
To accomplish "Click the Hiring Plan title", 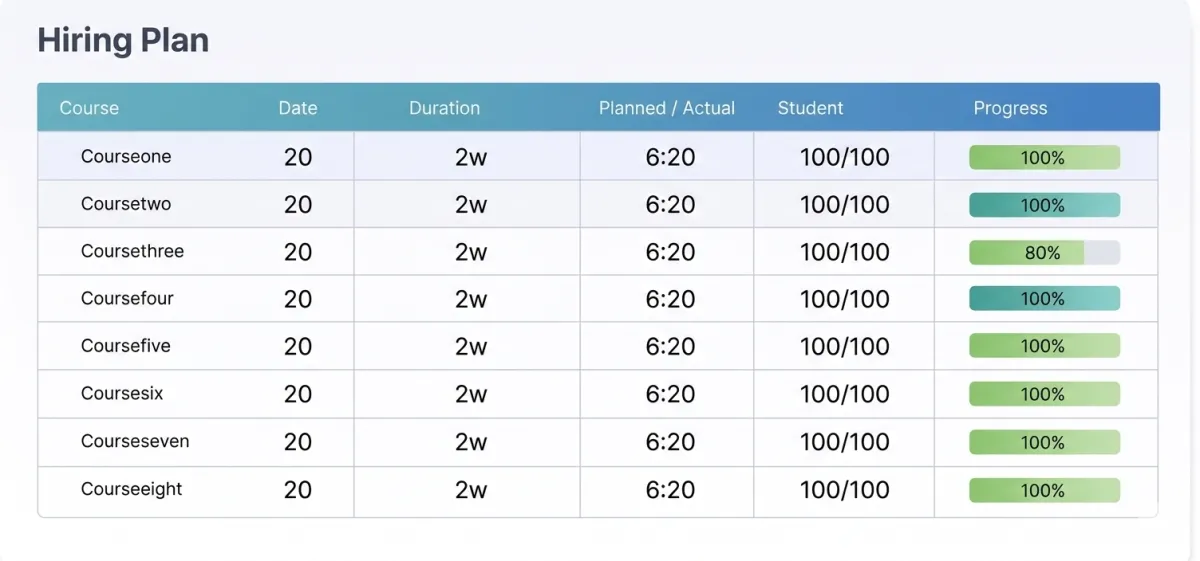I will pyautogui.click(x=123, y=41).
